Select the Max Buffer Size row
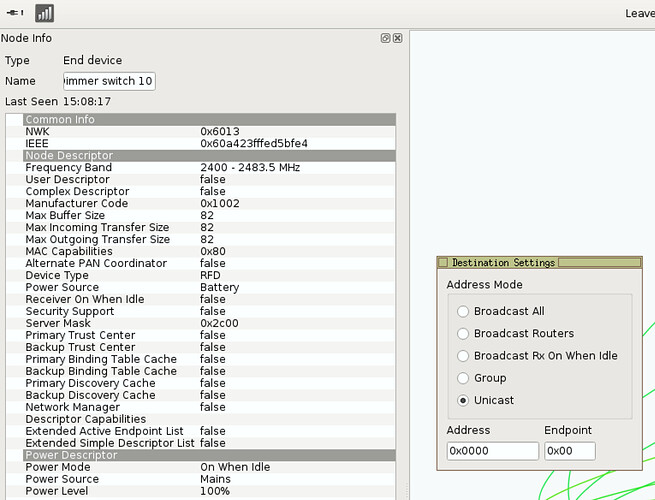The height and width of the screenshot is (500, 655). [x=201, y=215]
